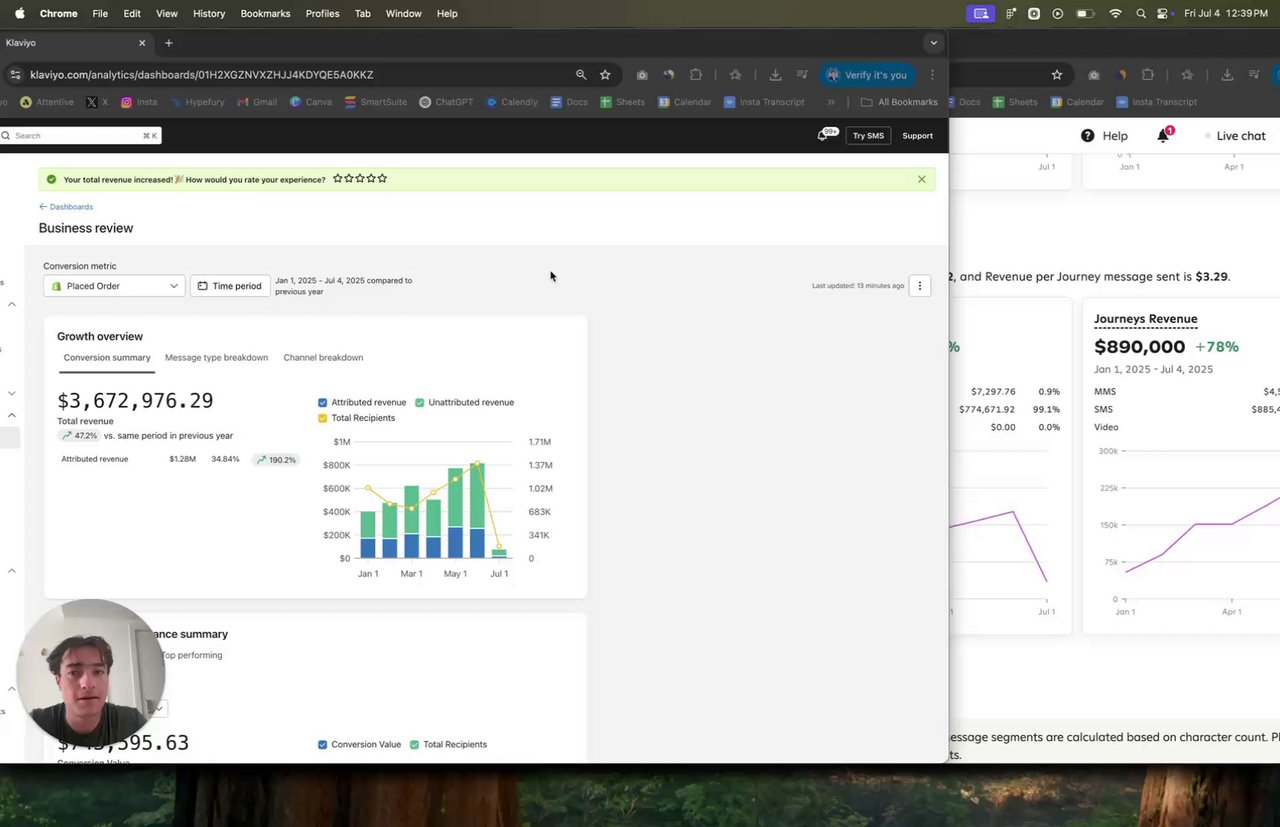This screenshot has width=1280, height=827.
Task: Open a new tab with the plus icon
Action: [x=168, y=43]
